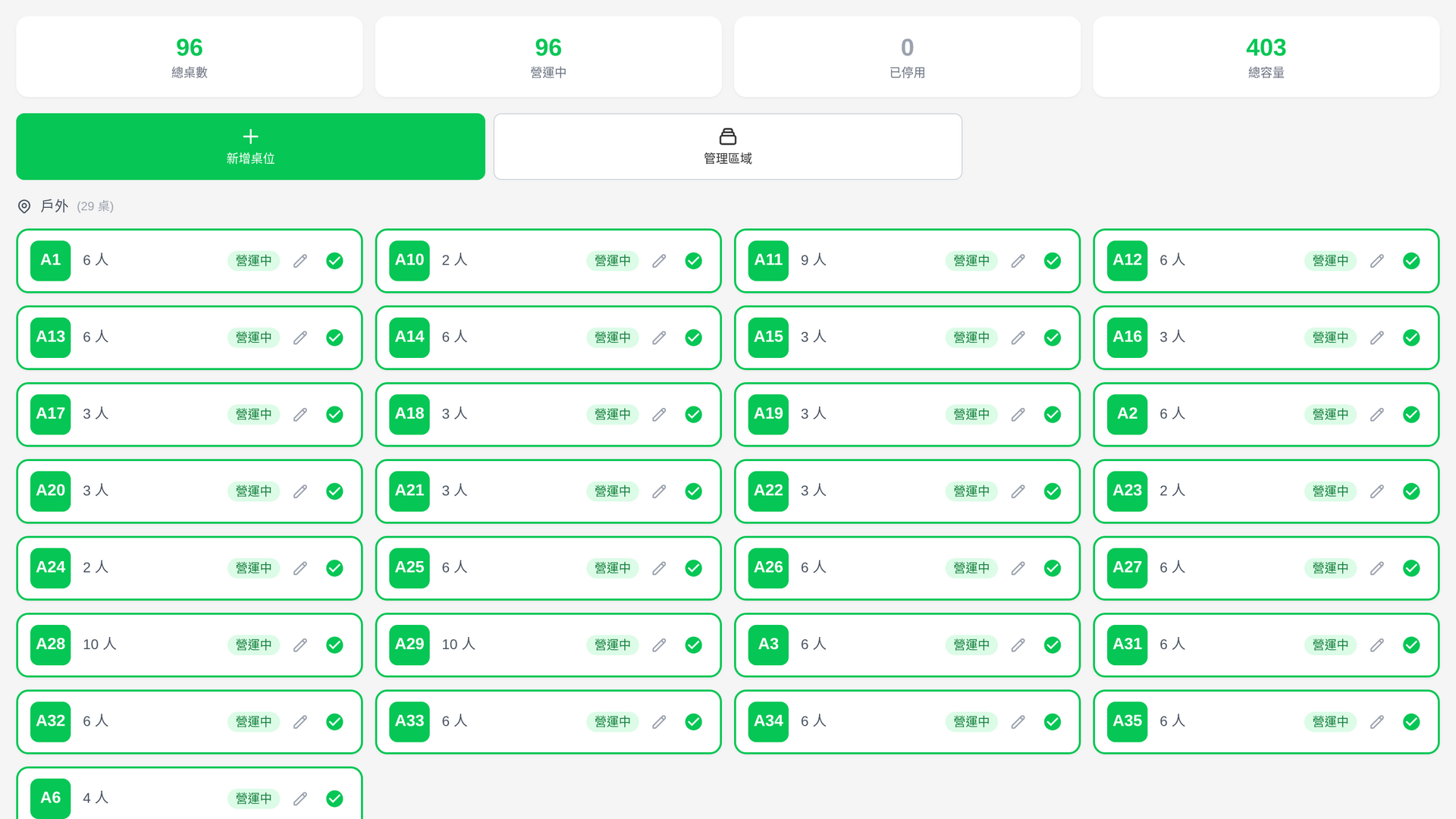
Task: Toggle green checkmark status on table A2
Action: click(x=1411, y=414)
